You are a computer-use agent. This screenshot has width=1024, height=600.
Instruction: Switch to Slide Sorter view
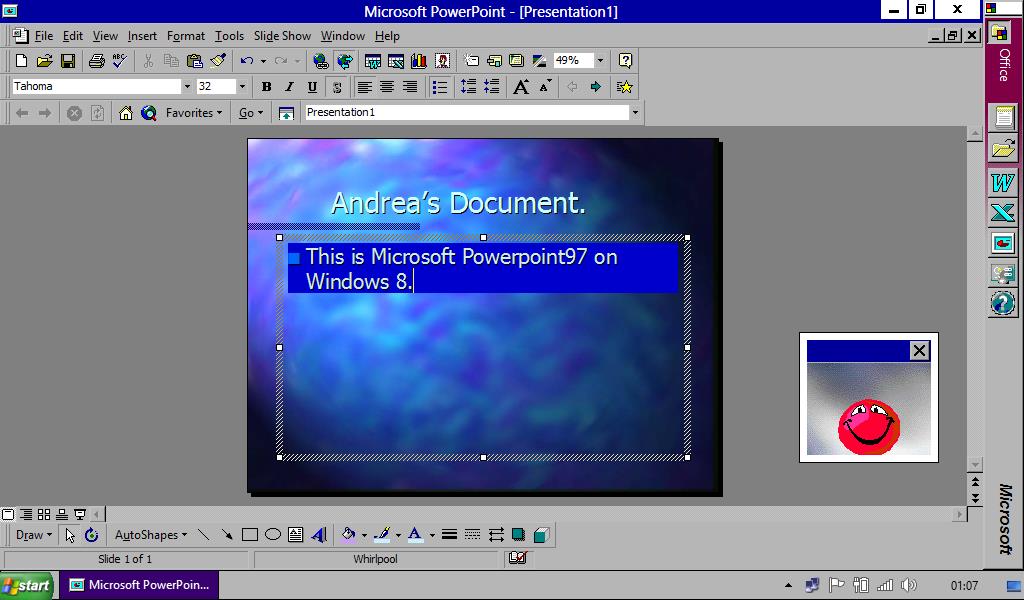[42, 513]
